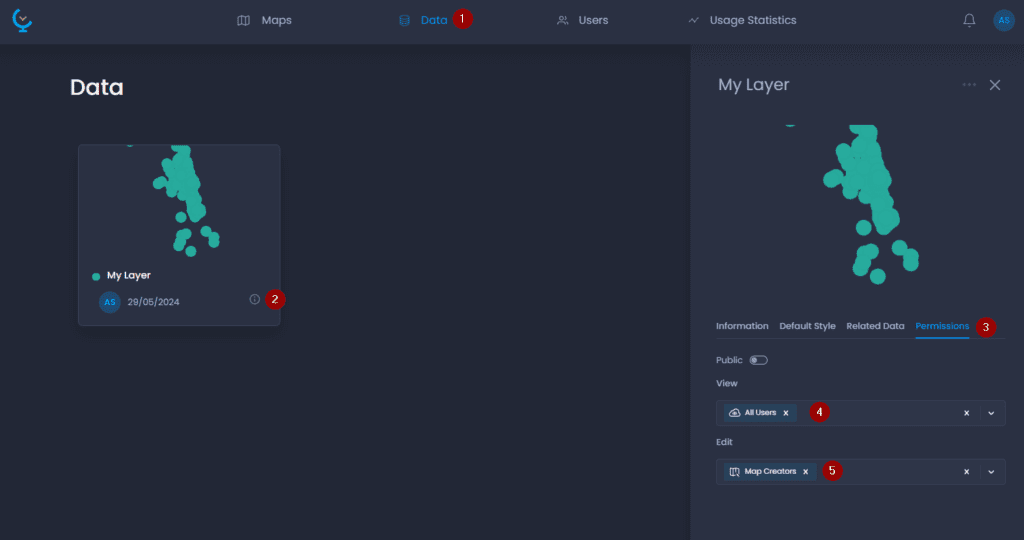Click the info icon on My Layer card
The image size is (1024, 540).
pyautogui.click(x=255, y=299)
